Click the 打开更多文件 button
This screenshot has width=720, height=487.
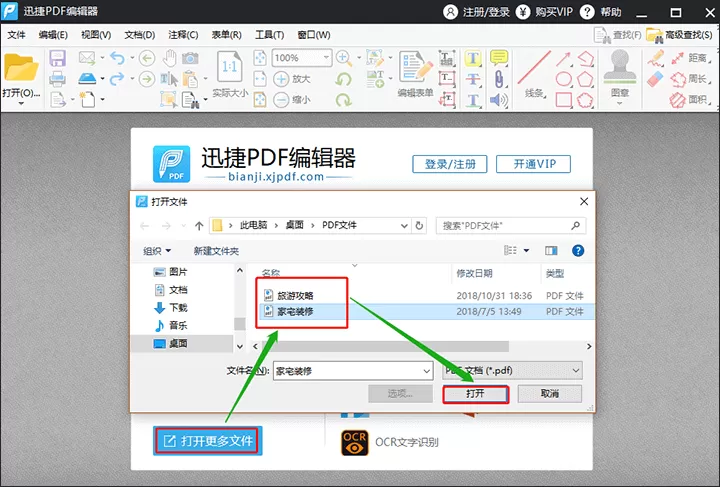[x=208, y=441]
